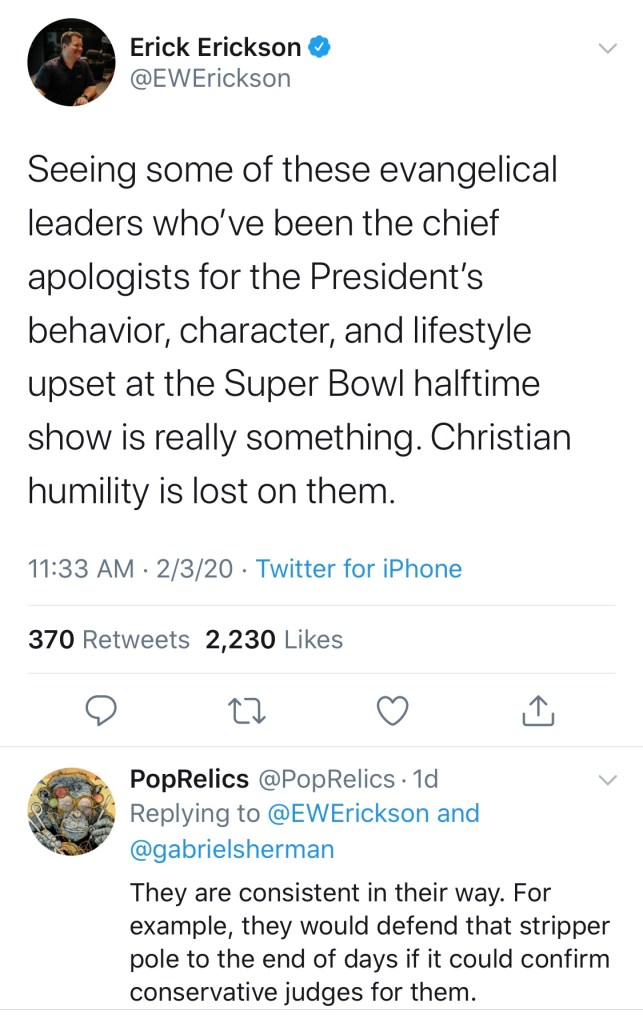Viewport: 643px width, 1023px height.
Task: Open the "Twitter for iPhone" link
Action: click(359, 569)
